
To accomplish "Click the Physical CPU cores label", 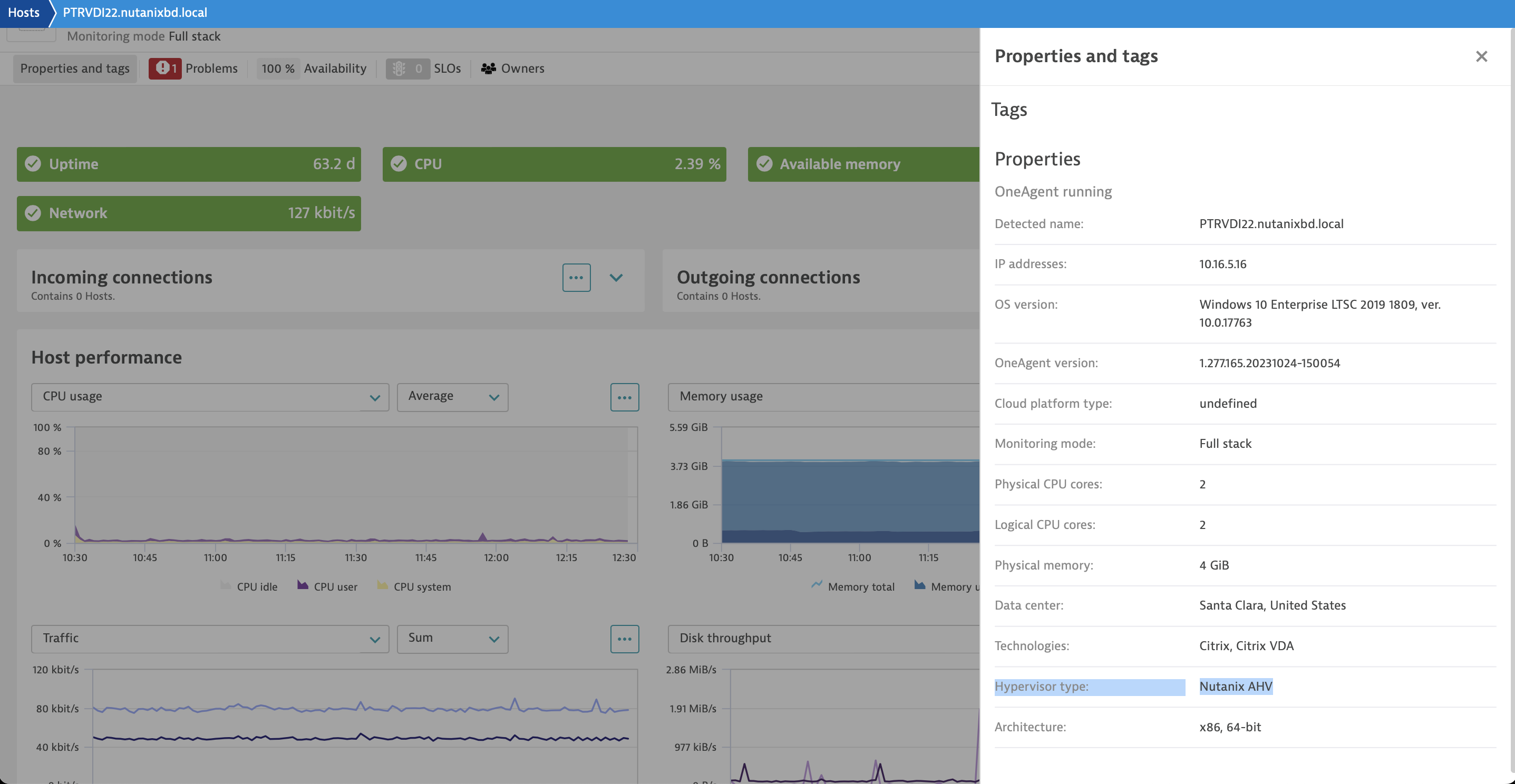I will tap(1048, 484).
